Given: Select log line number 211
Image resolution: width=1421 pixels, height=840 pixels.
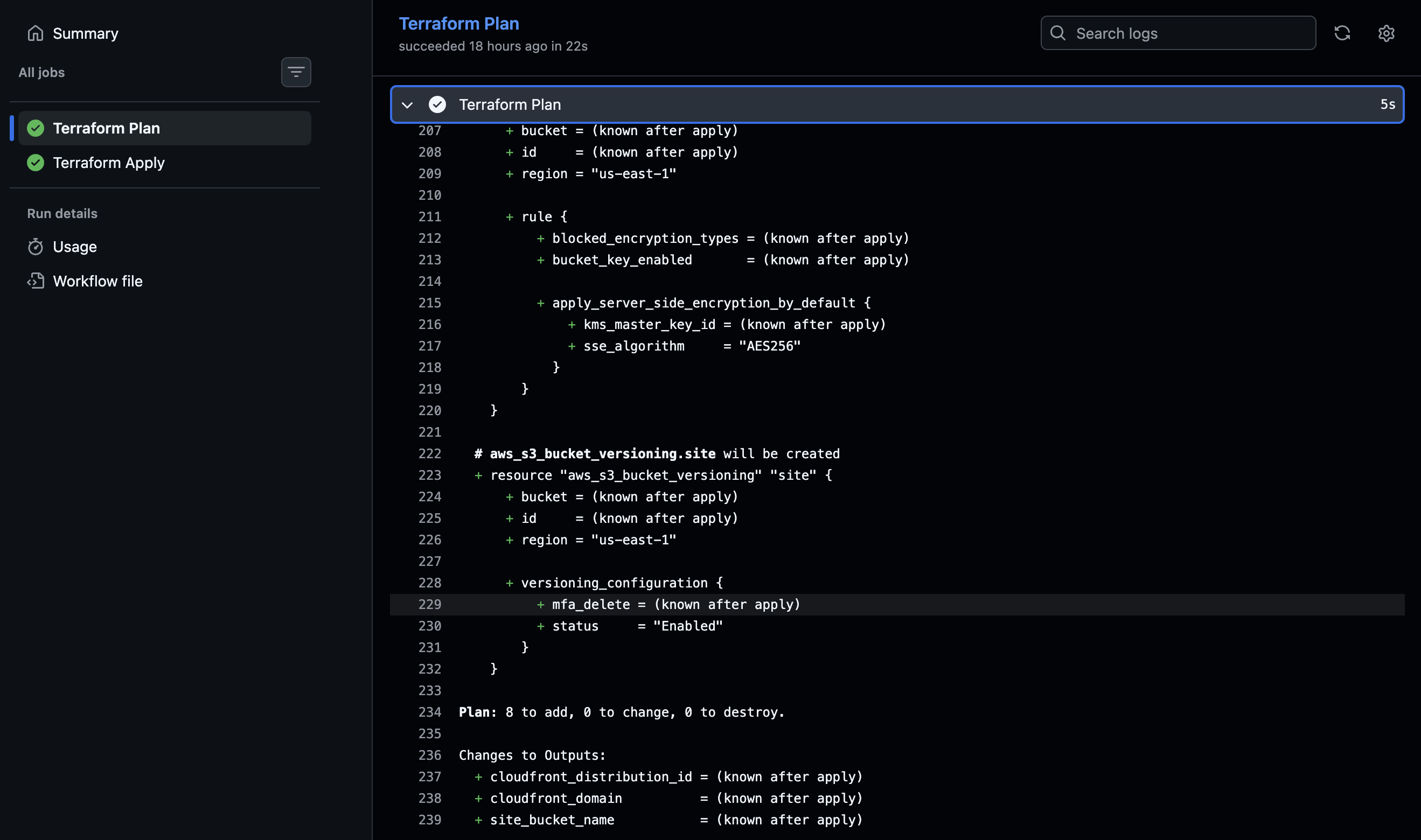Looking at the screenshot, I should (x=430, y=217).
